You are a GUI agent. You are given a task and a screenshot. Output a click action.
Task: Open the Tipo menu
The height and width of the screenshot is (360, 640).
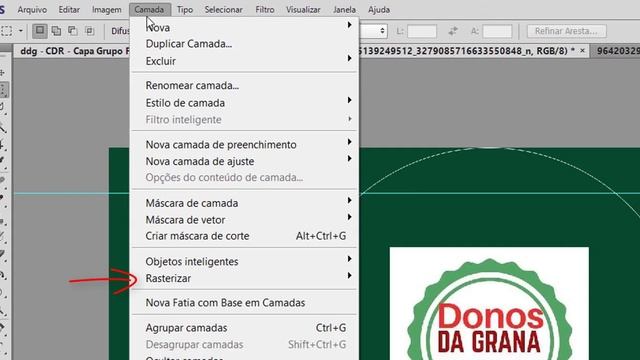click(x=185, y=9)
